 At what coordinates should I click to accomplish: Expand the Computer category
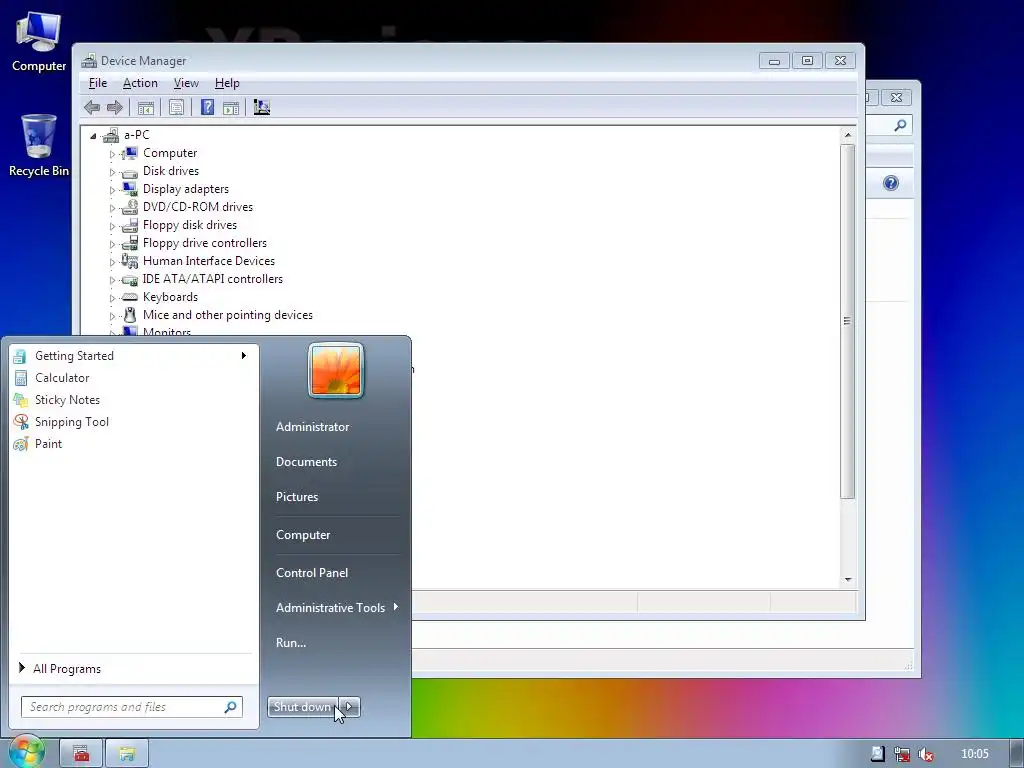click(112, 154)
